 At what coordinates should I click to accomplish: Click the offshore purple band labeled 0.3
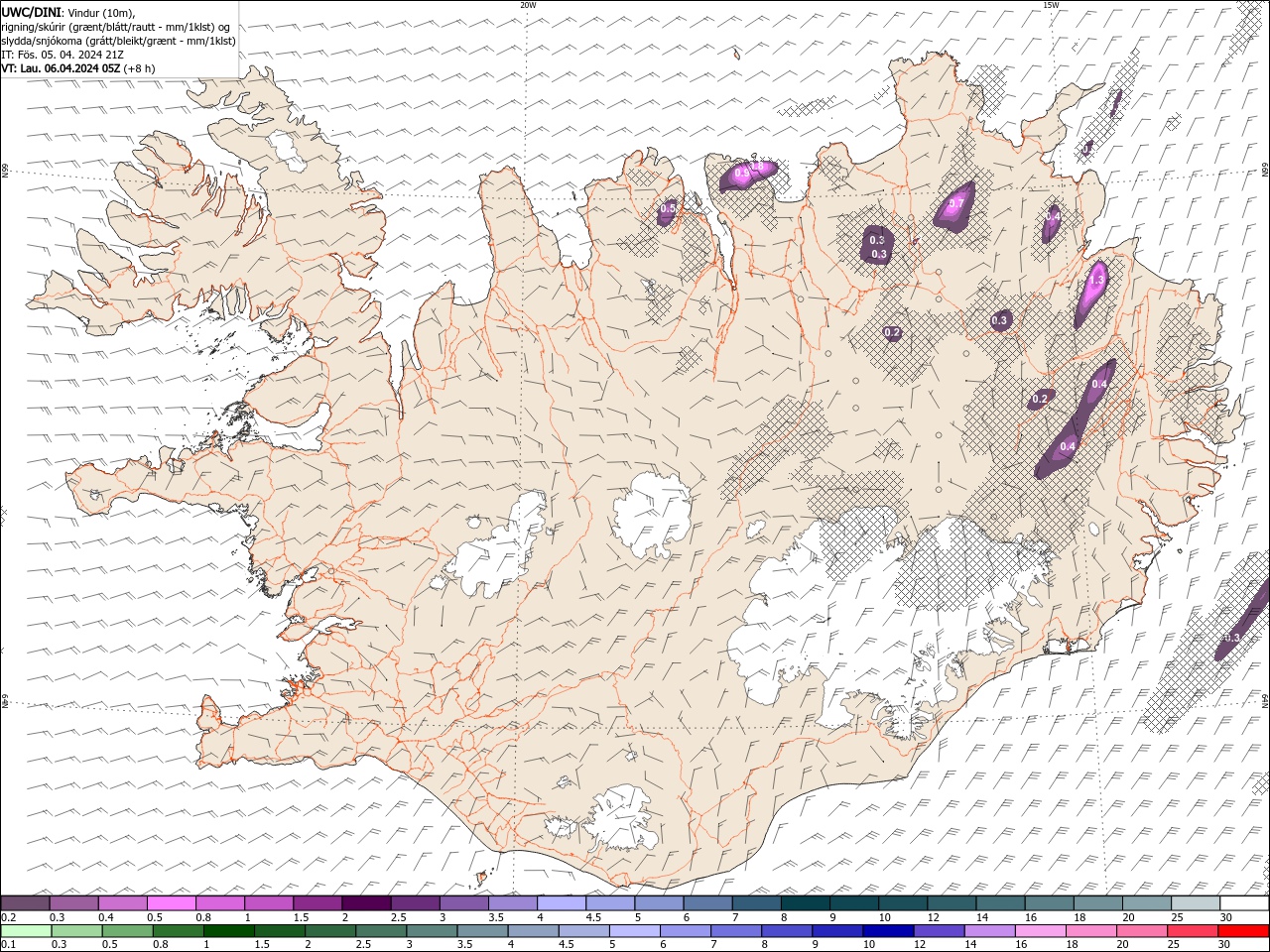(1244, 619)
